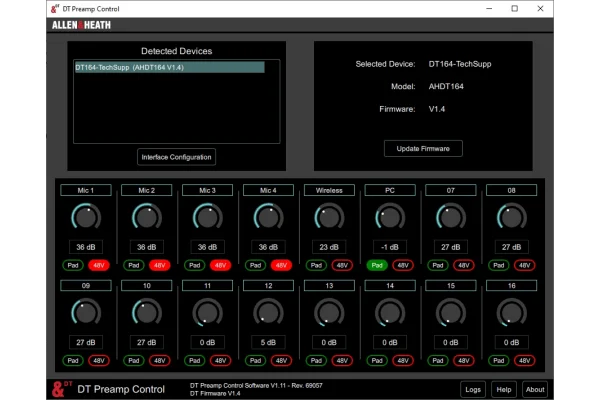Open Interface Configuration
600x400 pixels.
pyautogui.click(x=176, y=157)
